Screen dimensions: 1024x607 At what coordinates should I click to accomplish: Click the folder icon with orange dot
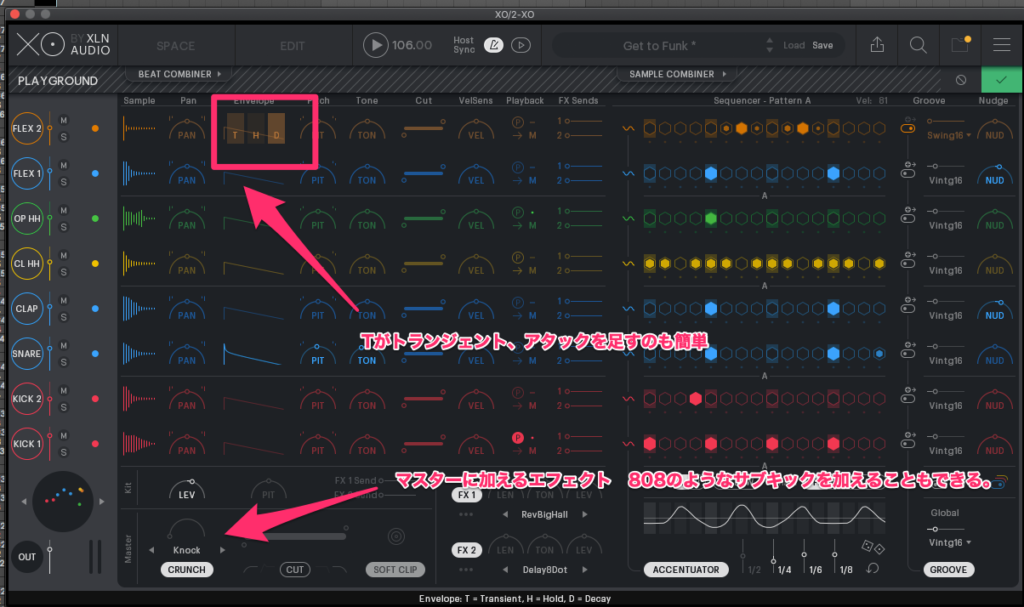pyautogui.click(x=960, y=45)
